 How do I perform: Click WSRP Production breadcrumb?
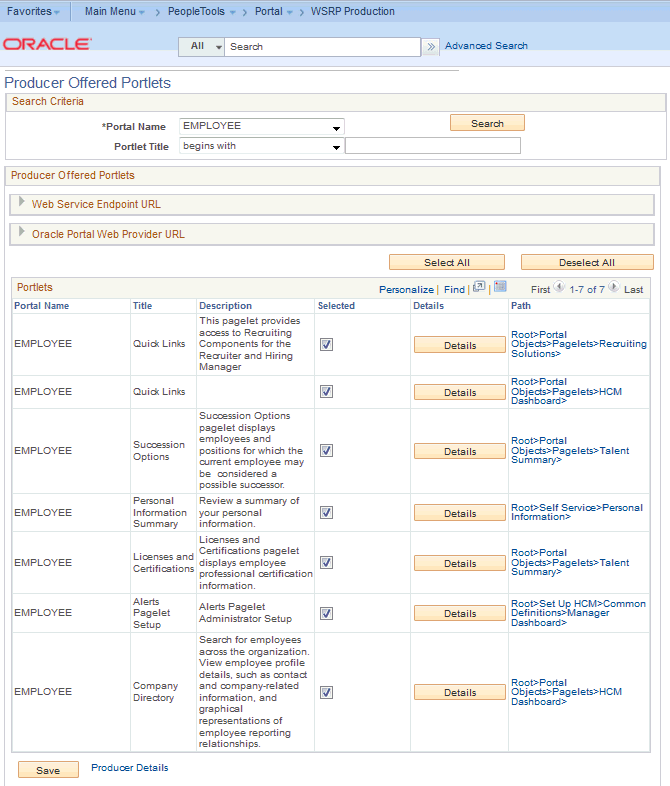coord(353,12)
